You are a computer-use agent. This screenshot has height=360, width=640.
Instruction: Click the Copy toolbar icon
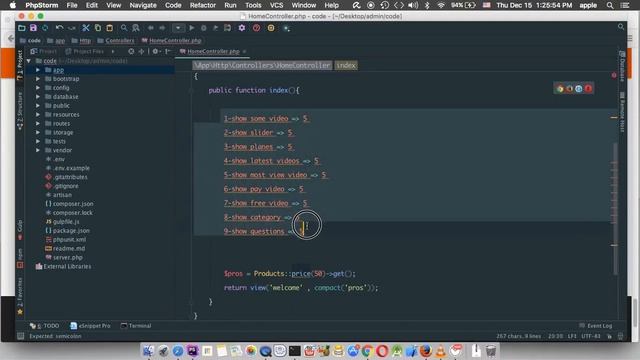click(98, 28)
